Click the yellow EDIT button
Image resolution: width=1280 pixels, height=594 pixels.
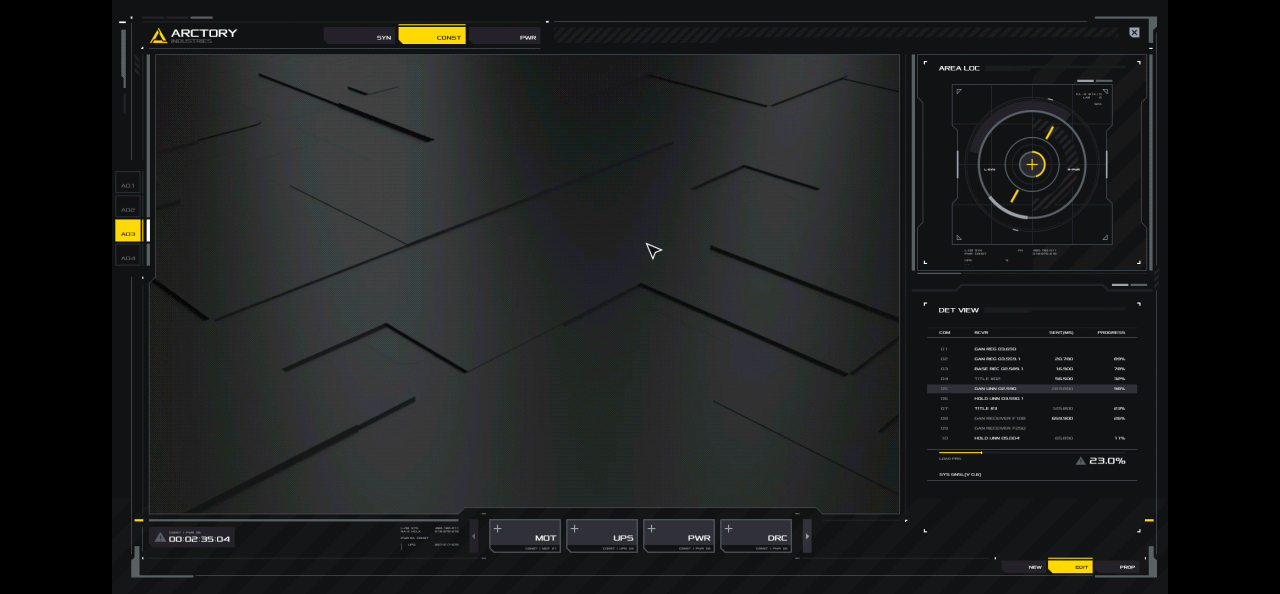(x=1070, y=566)
